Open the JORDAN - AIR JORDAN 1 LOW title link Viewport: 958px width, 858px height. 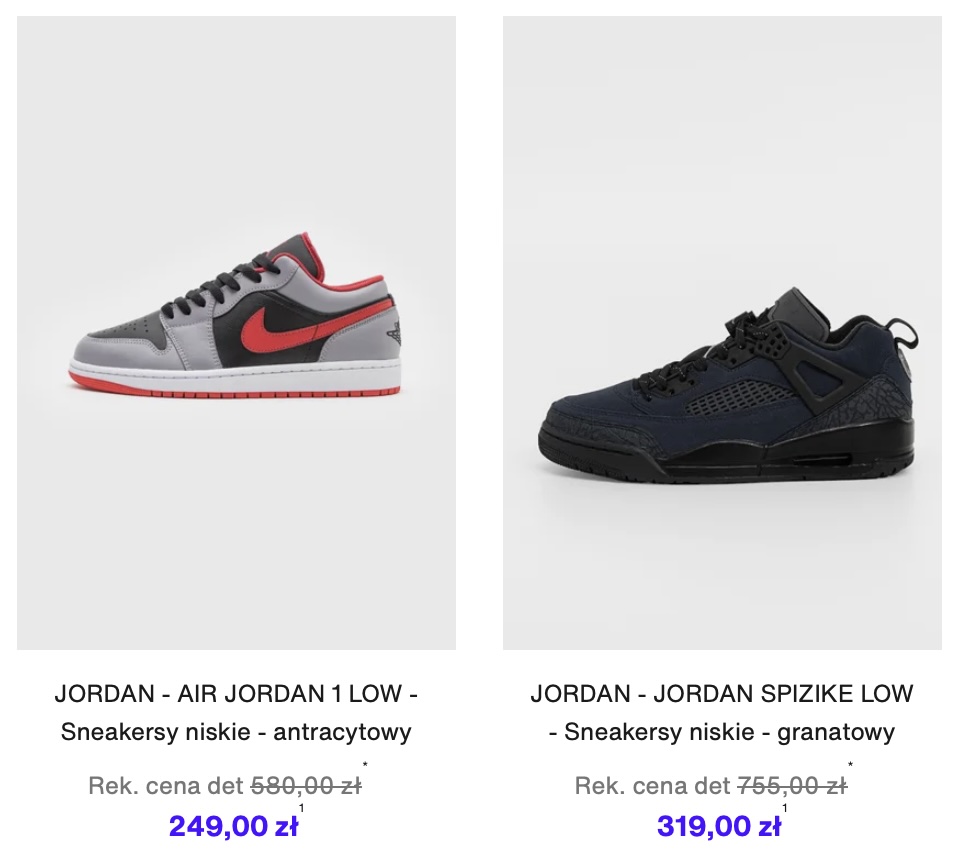pos(236,694)
